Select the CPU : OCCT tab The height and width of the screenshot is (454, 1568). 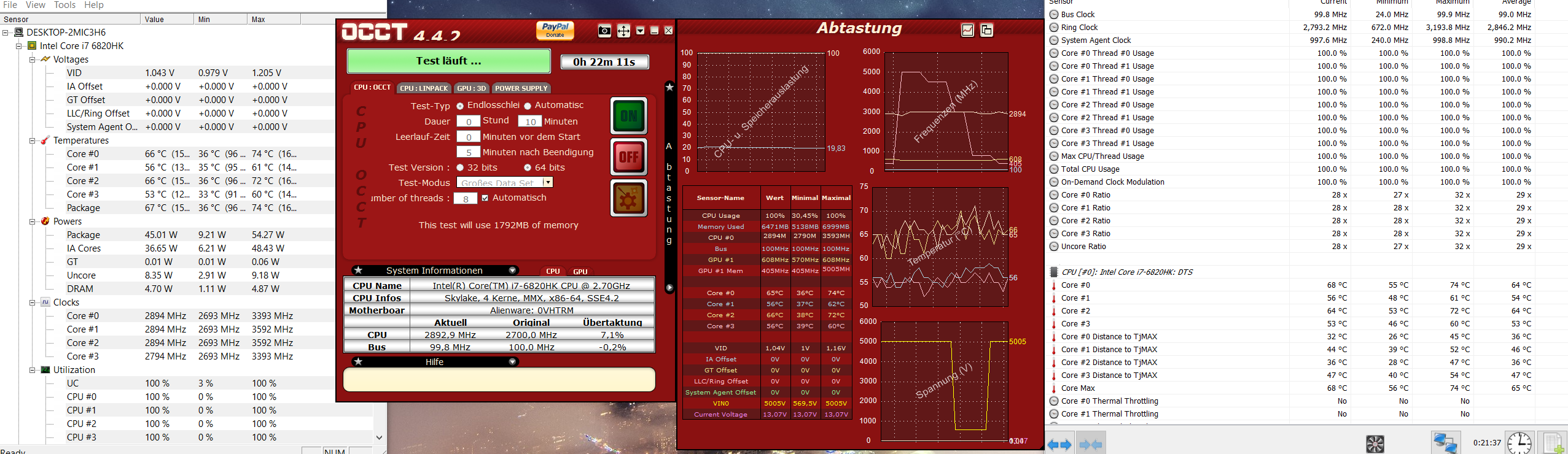tap(372, 87)
